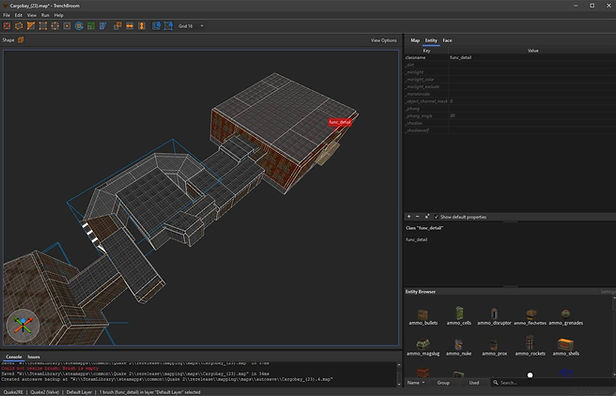Click the Entity Browser scrollbar
Screen dimensions: 616x396
tap(614, 336)
